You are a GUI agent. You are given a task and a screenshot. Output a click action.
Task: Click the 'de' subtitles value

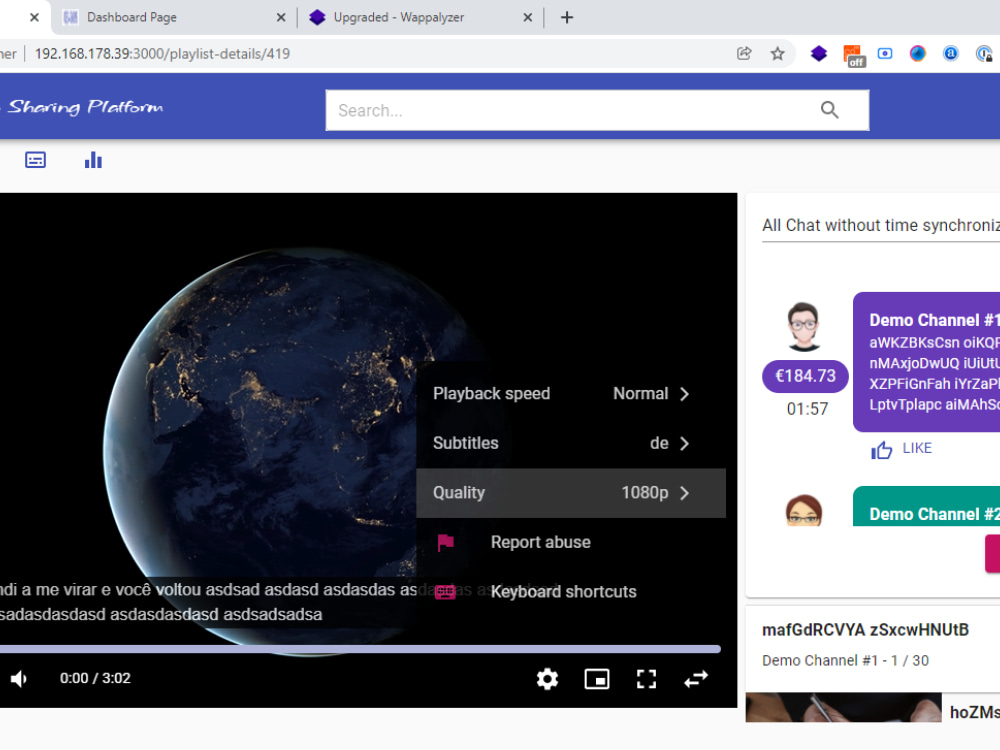(x=659, y=443)
